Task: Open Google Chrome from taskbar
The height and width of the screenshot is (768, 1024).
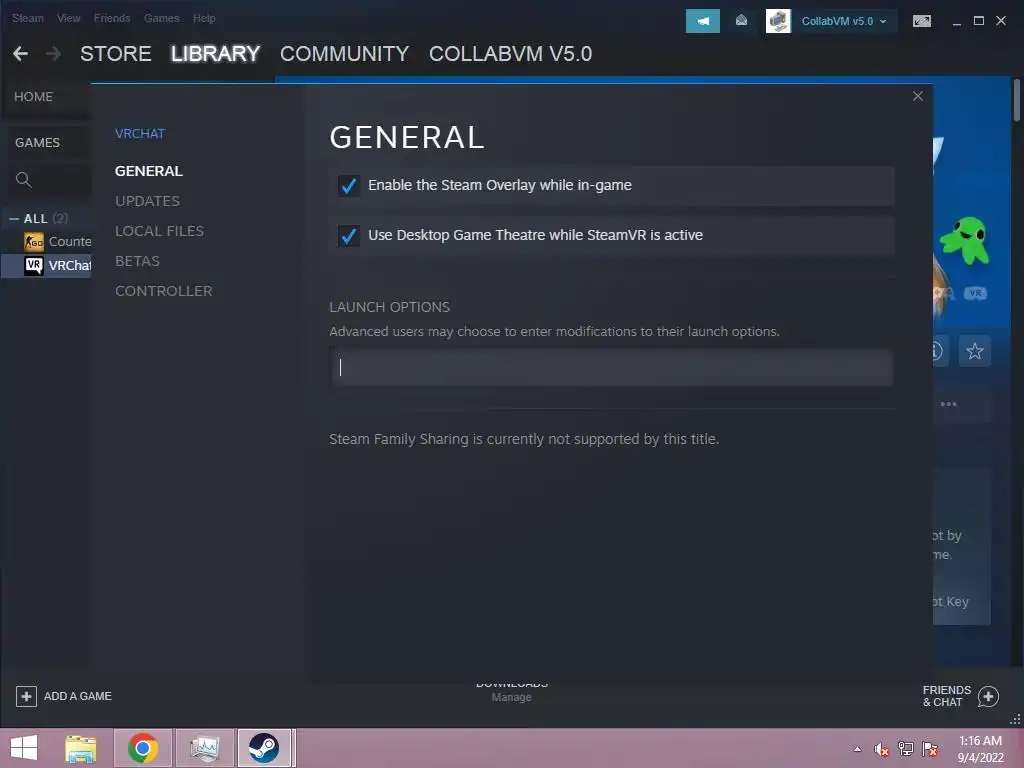Action: [x=142, y=748]
